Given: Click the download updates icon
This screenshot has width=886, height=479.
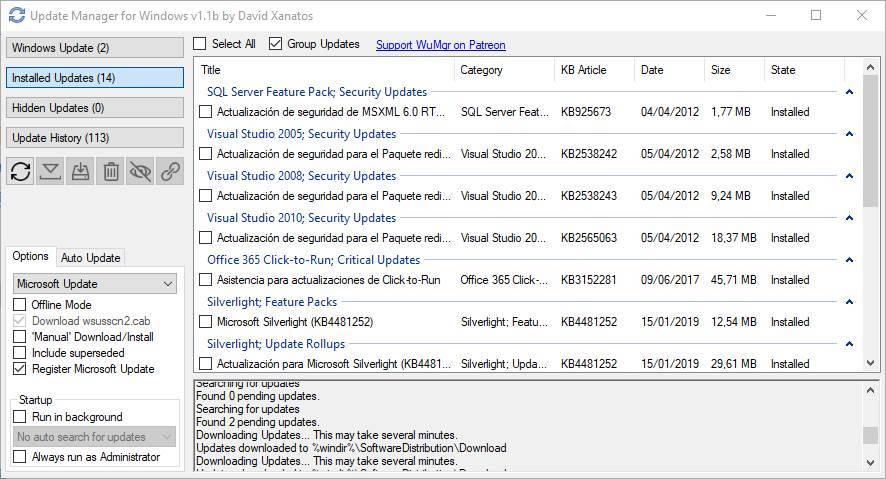Looking at the screenshot, I should (x=50, y=171).
